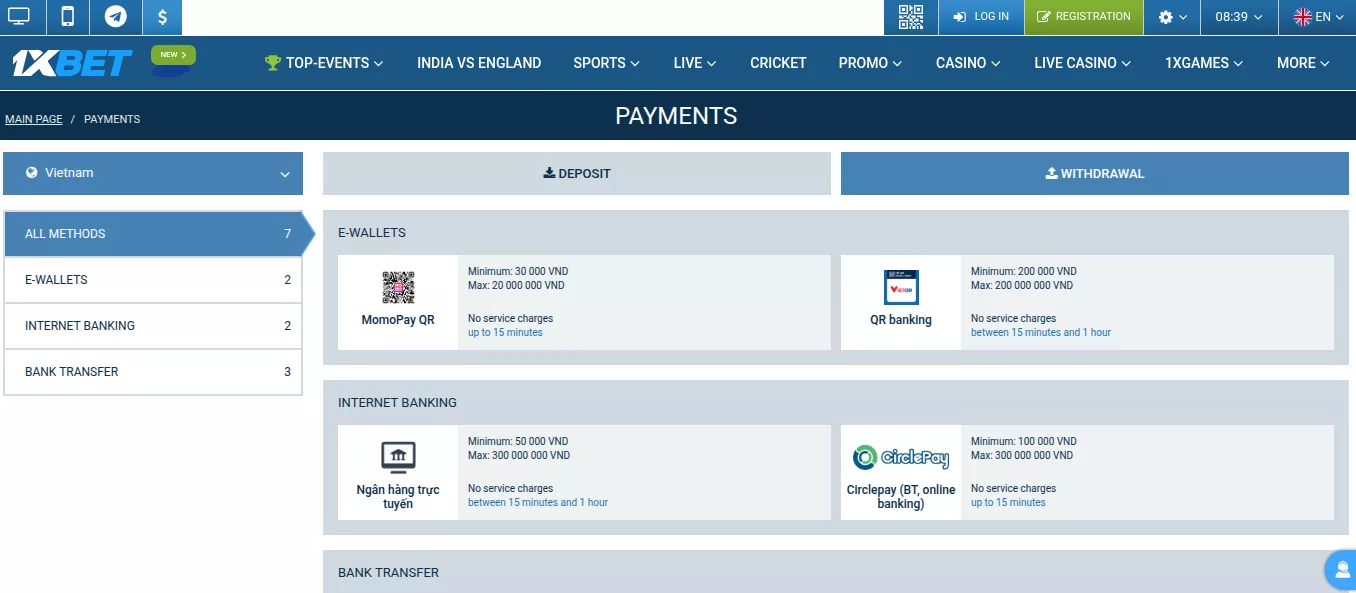Open the QR code icon
Screen dimensions: 1356x593
[911, 17]
